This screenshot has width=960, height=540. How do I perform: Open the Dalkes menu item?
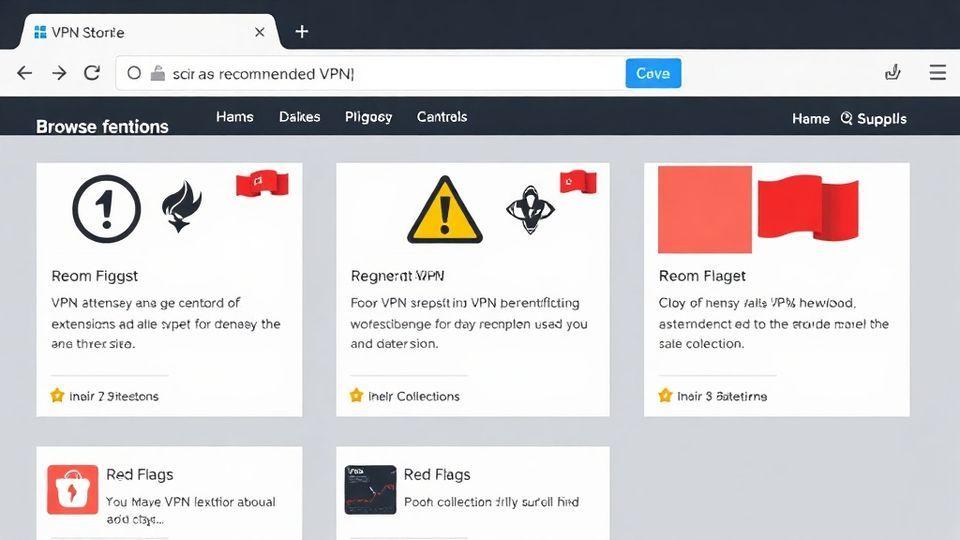[x=300, y=117]
